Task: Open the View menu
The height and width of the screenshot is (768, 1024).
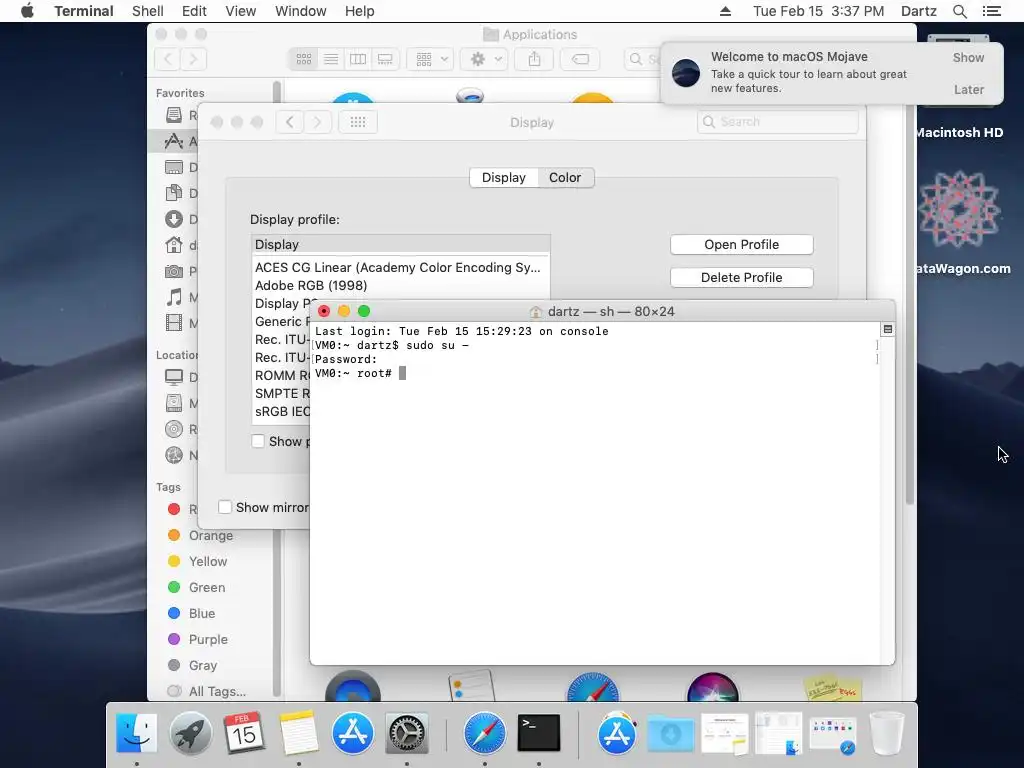Action: tap(240, 11)
